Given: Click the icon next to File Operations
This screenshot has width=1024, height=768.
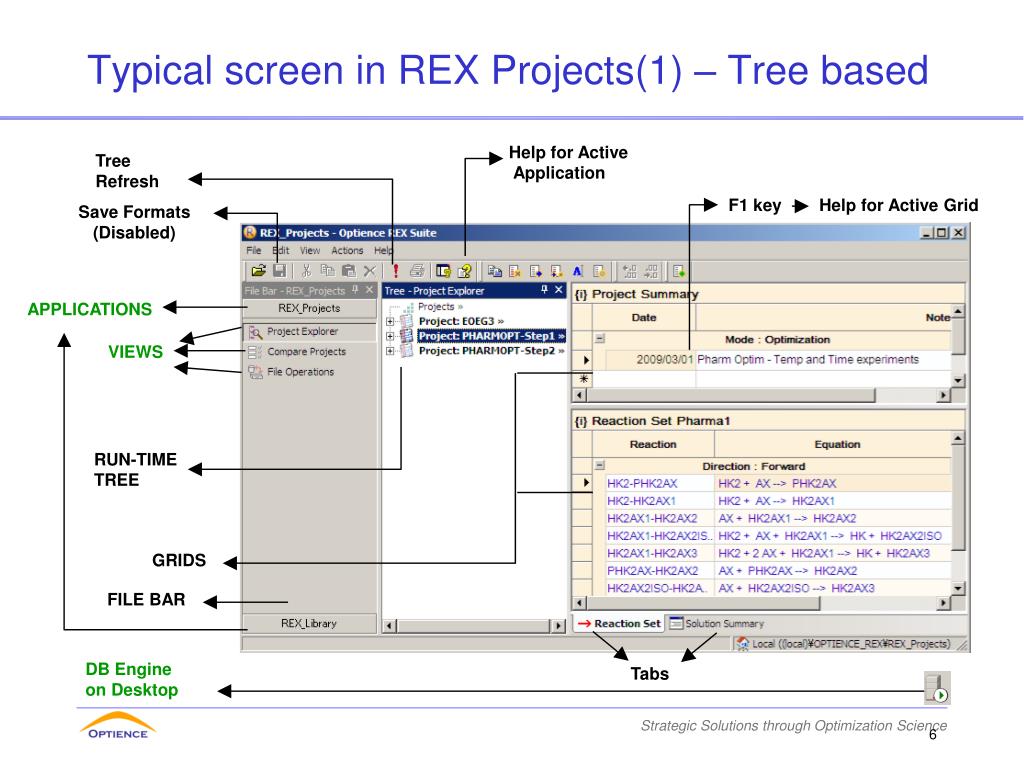Looking at the screenshot, I should [x=255, y=372].
